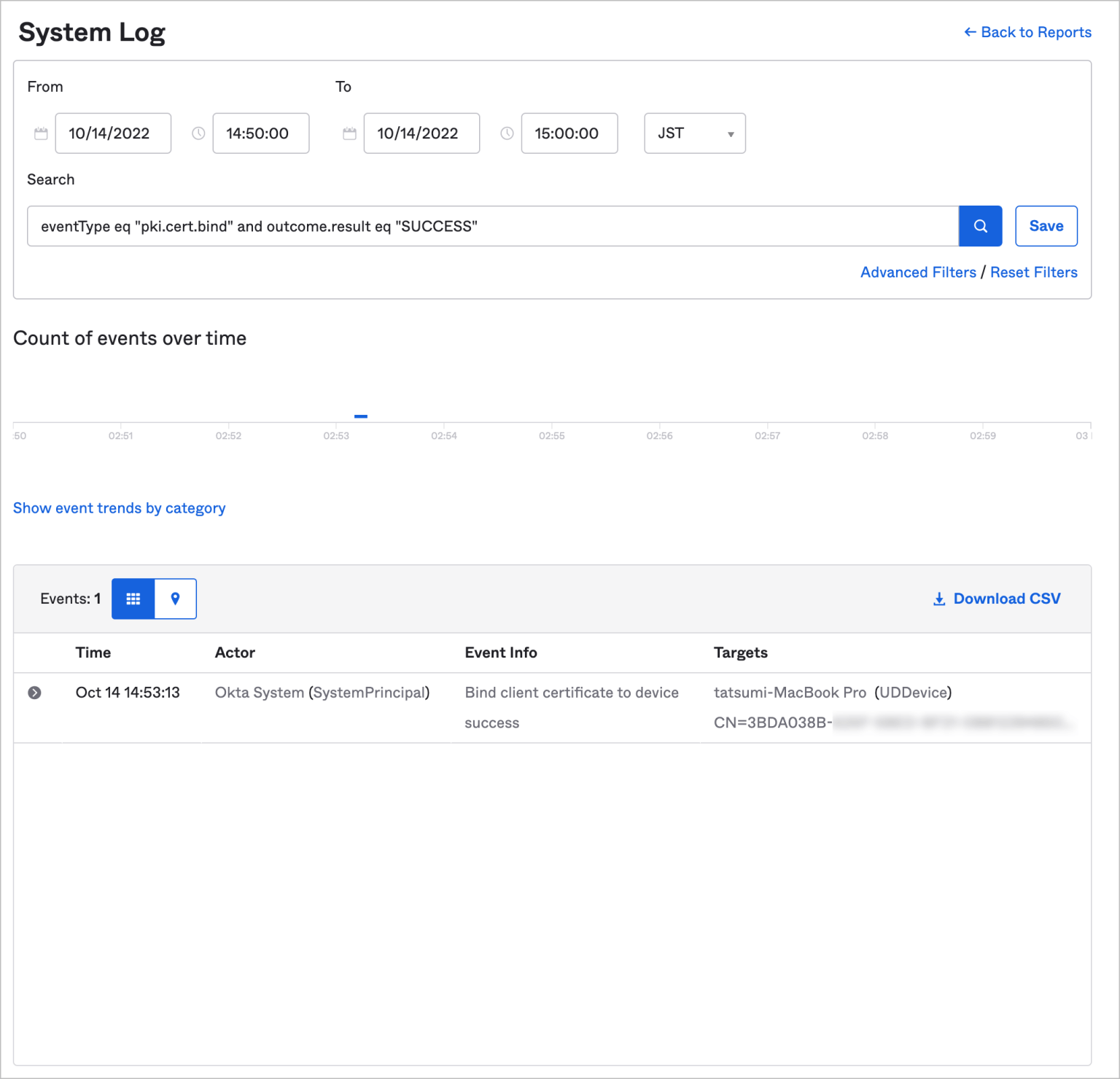Open the To date calendar picker

coord(349,133)
